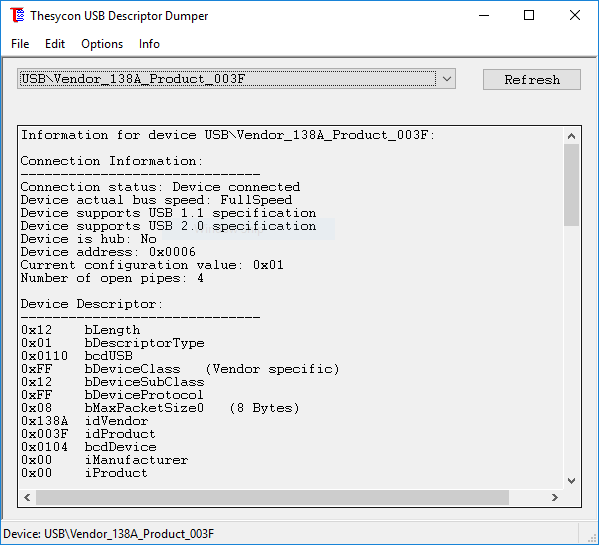This screenshot has height=545, width=599.
Task: Click the idVendor 0x138A row
Action: pos(84,421)
